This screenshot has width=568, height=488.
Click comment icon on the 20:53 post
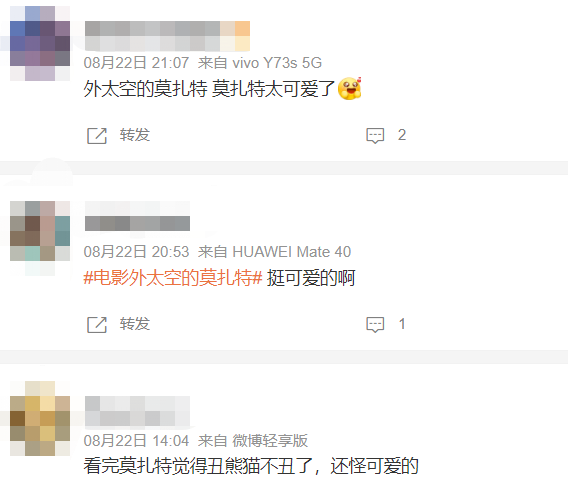coord(375,325)
